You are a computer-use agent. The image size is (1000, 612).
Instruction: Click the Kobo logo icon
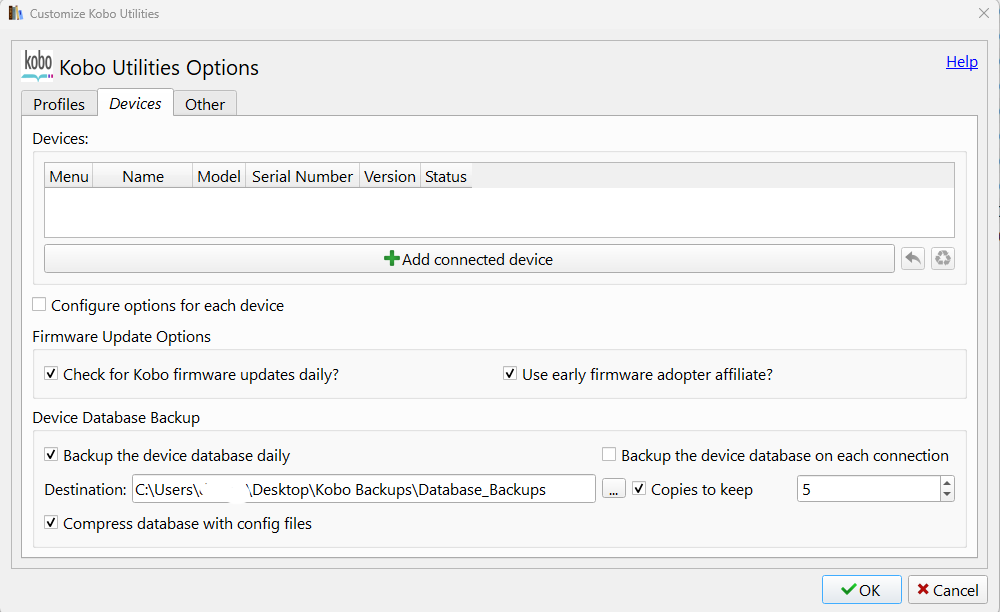pyautogui.click(x=37, y=65)
